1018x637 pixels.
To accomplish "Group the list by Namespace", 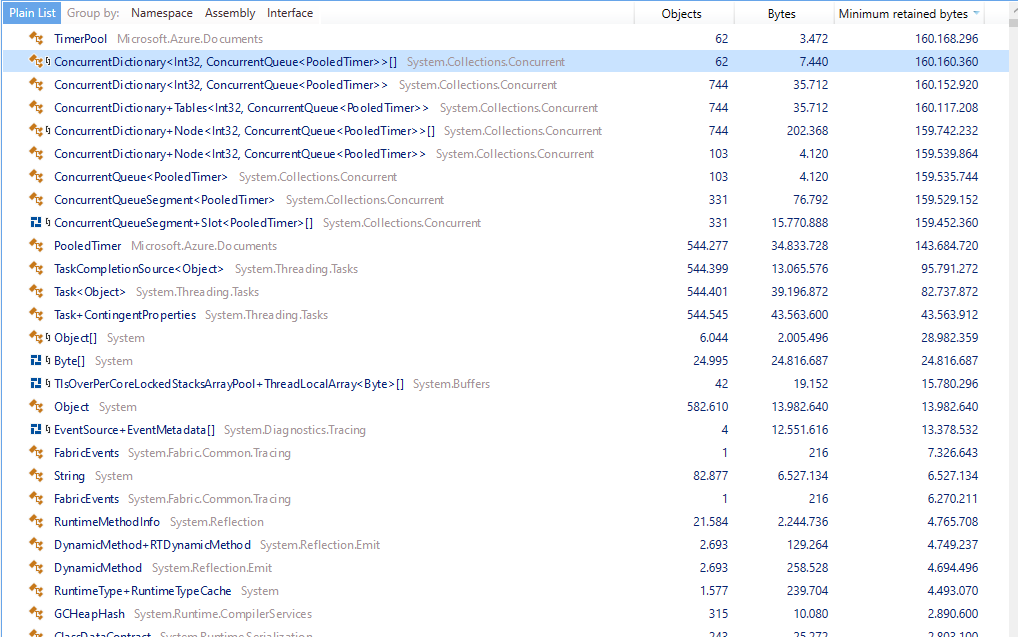I will point(161,13).
